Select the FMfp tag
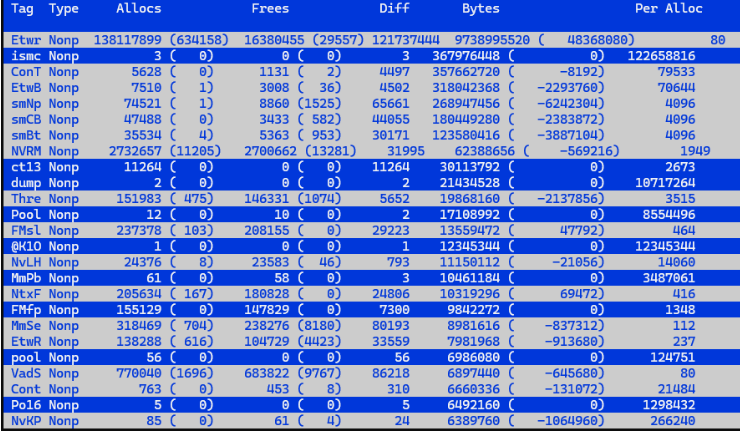 (x=26, y=310)
